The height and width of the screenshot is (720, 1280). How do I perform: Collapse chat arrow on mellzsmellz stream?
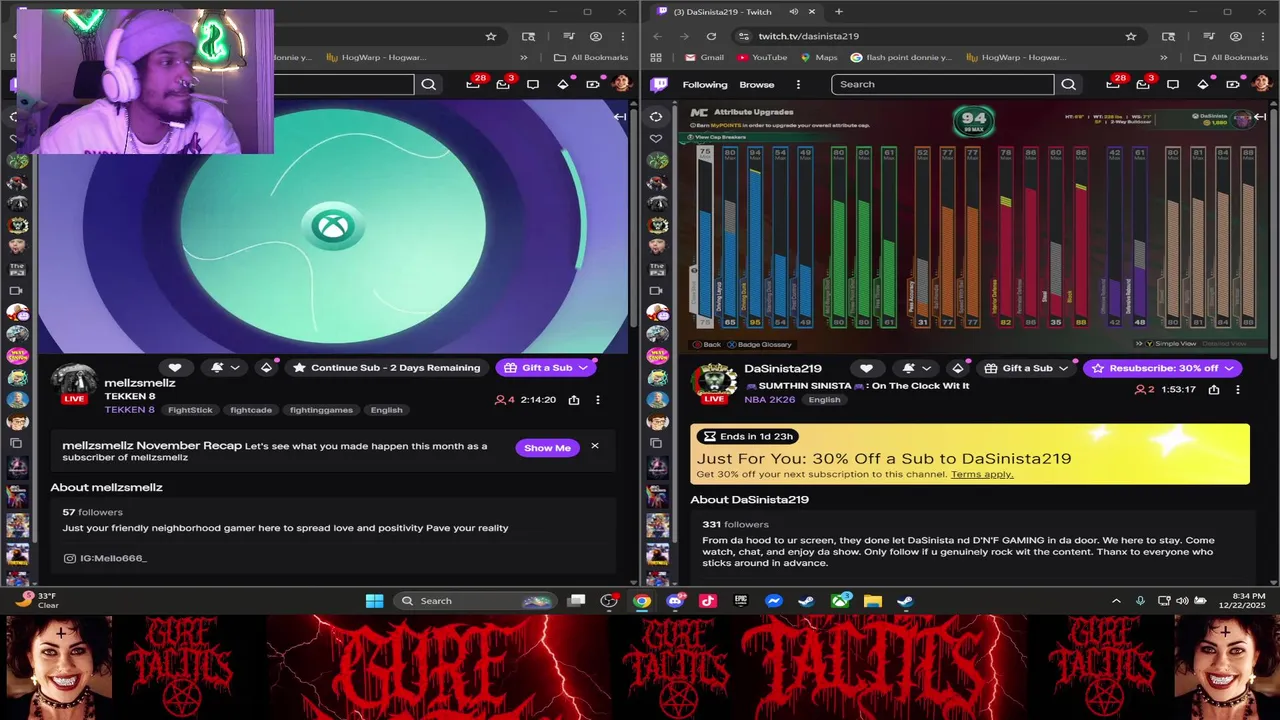(x=620, y=117)
